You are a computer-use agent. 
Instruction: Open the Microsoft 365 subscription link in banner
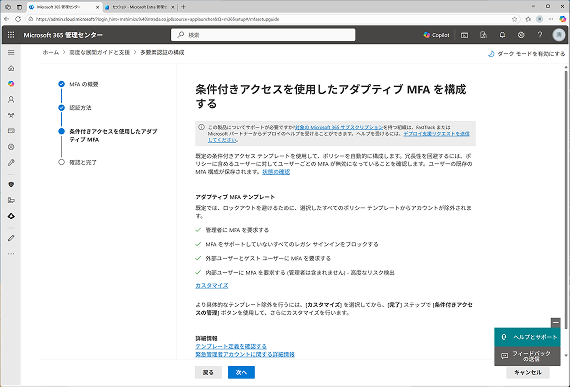click(x=339, y=127)
